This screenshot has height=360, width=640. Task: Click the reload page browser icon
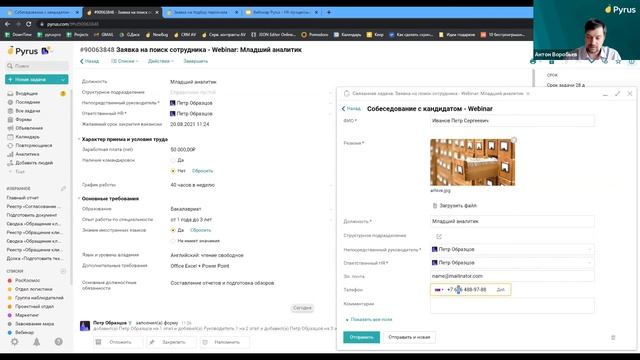29,24
